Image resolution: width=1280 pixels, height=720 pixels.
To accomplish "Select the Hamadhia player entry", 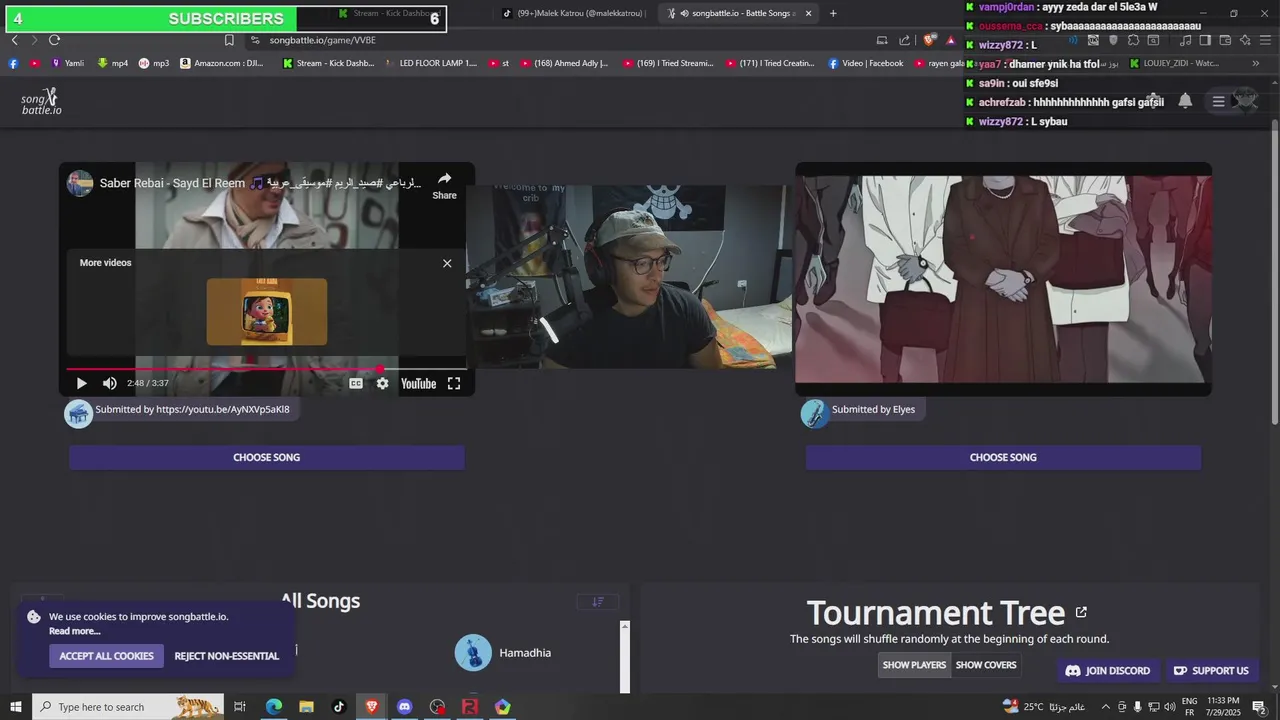I will (x=504, y=653).
